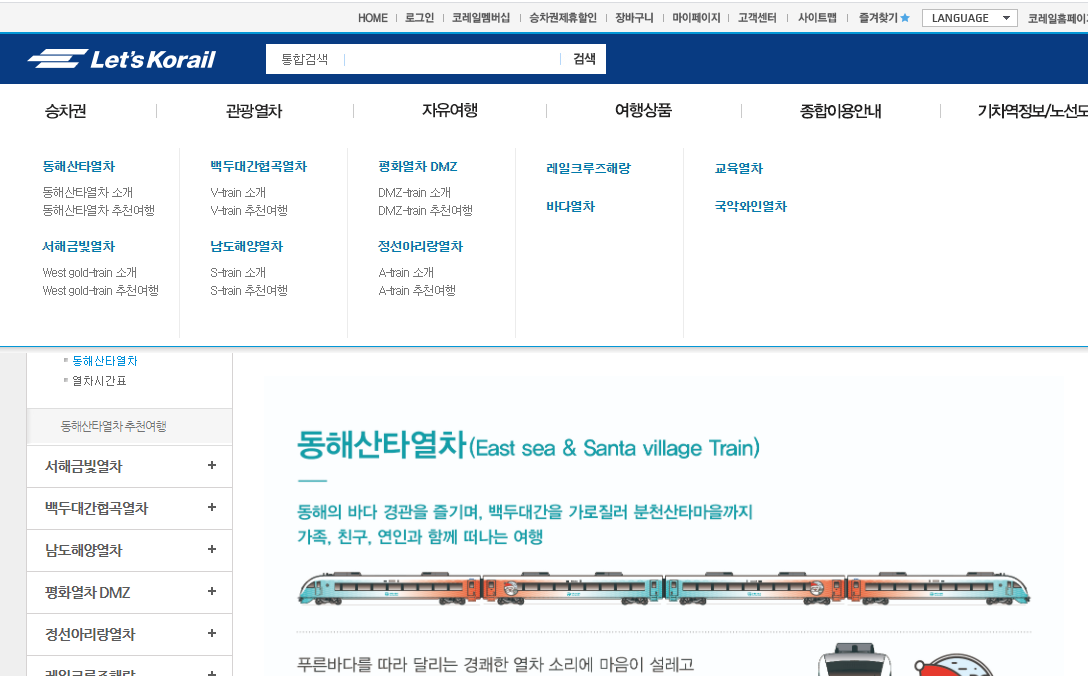Open 동해산타열차 추천여행 in mega menu
The width and height of the screenshot is (1088, 676).
(99, 210)
